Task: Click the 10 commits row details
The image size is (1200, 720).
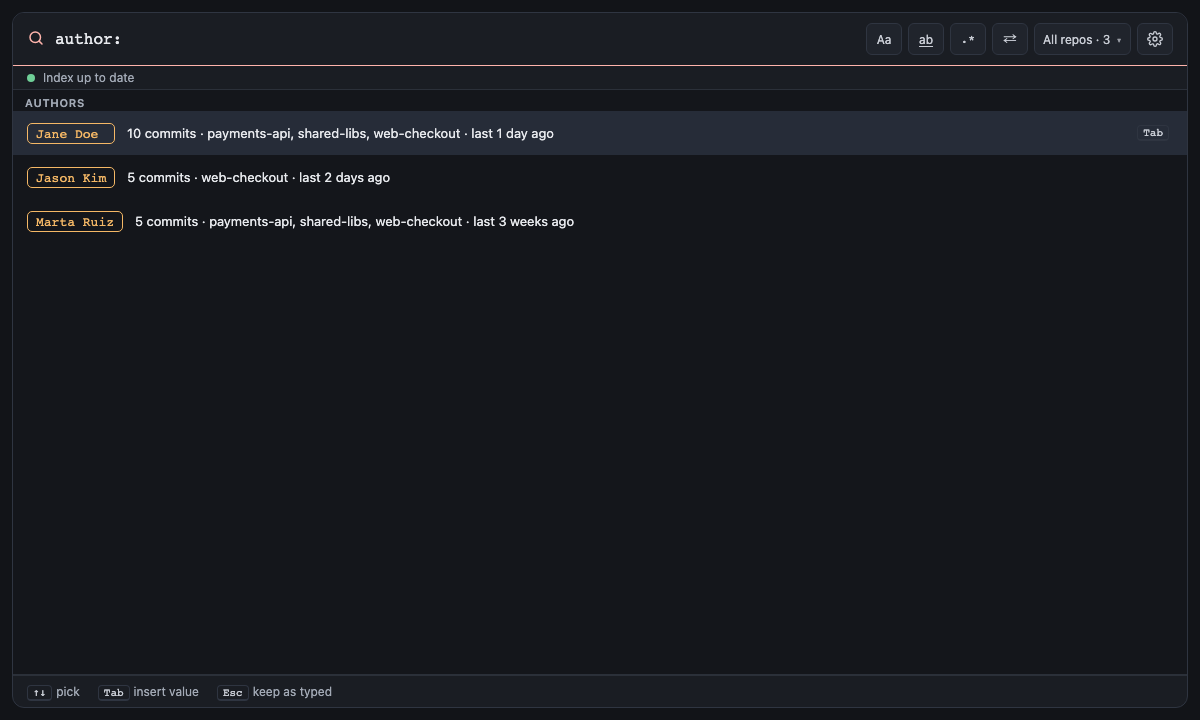Action: (x=340, y=133)
